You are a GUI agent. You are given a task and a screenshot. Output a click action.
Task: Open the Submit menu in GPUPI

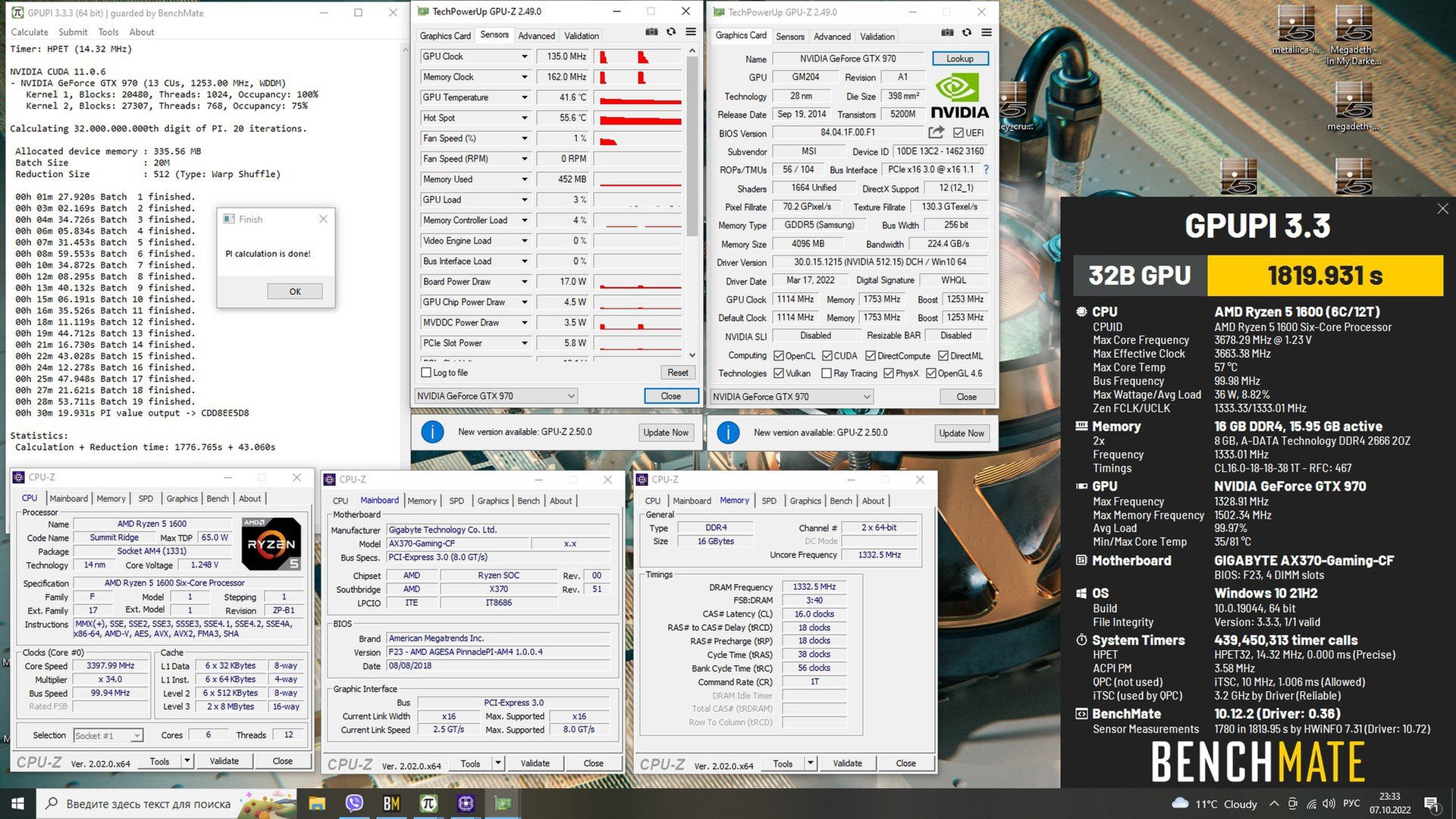tap(73, 32)
